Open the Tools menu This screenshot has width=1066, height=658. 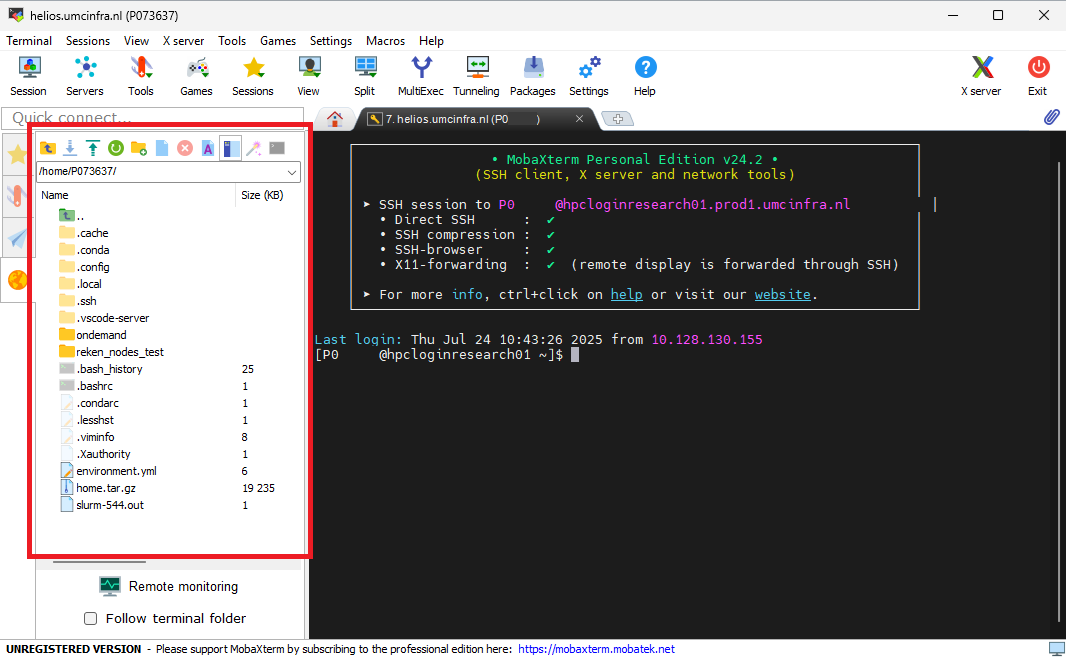pos(232,41)
